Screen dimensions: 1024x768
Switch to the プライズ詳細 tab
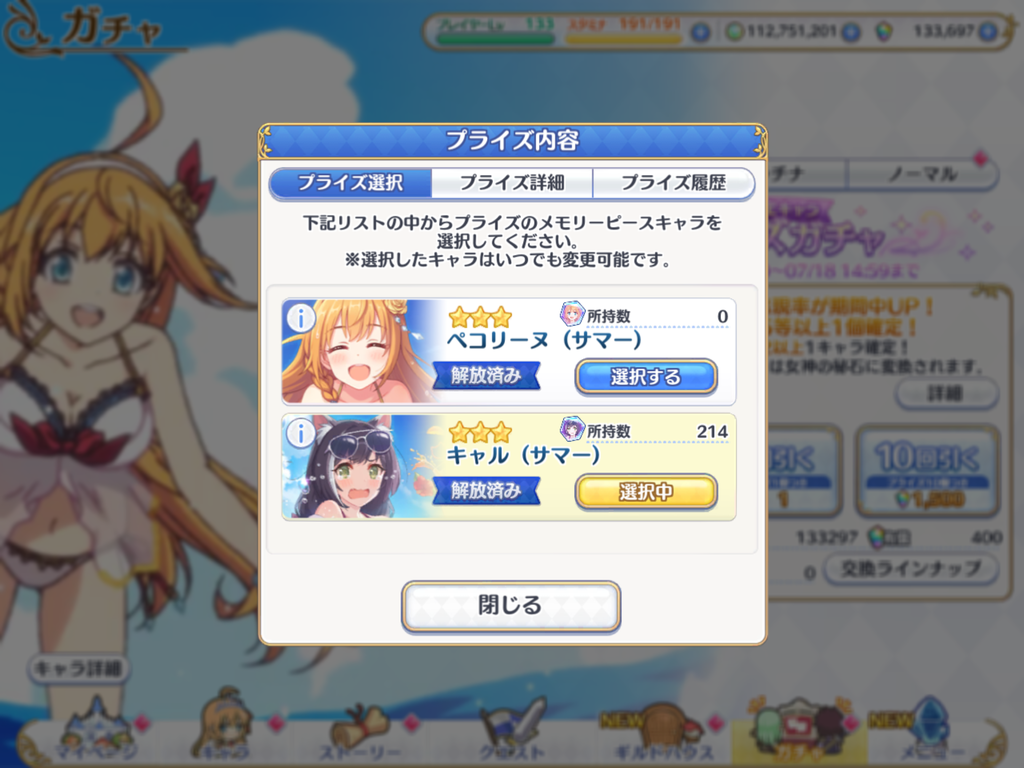point(512,183)
